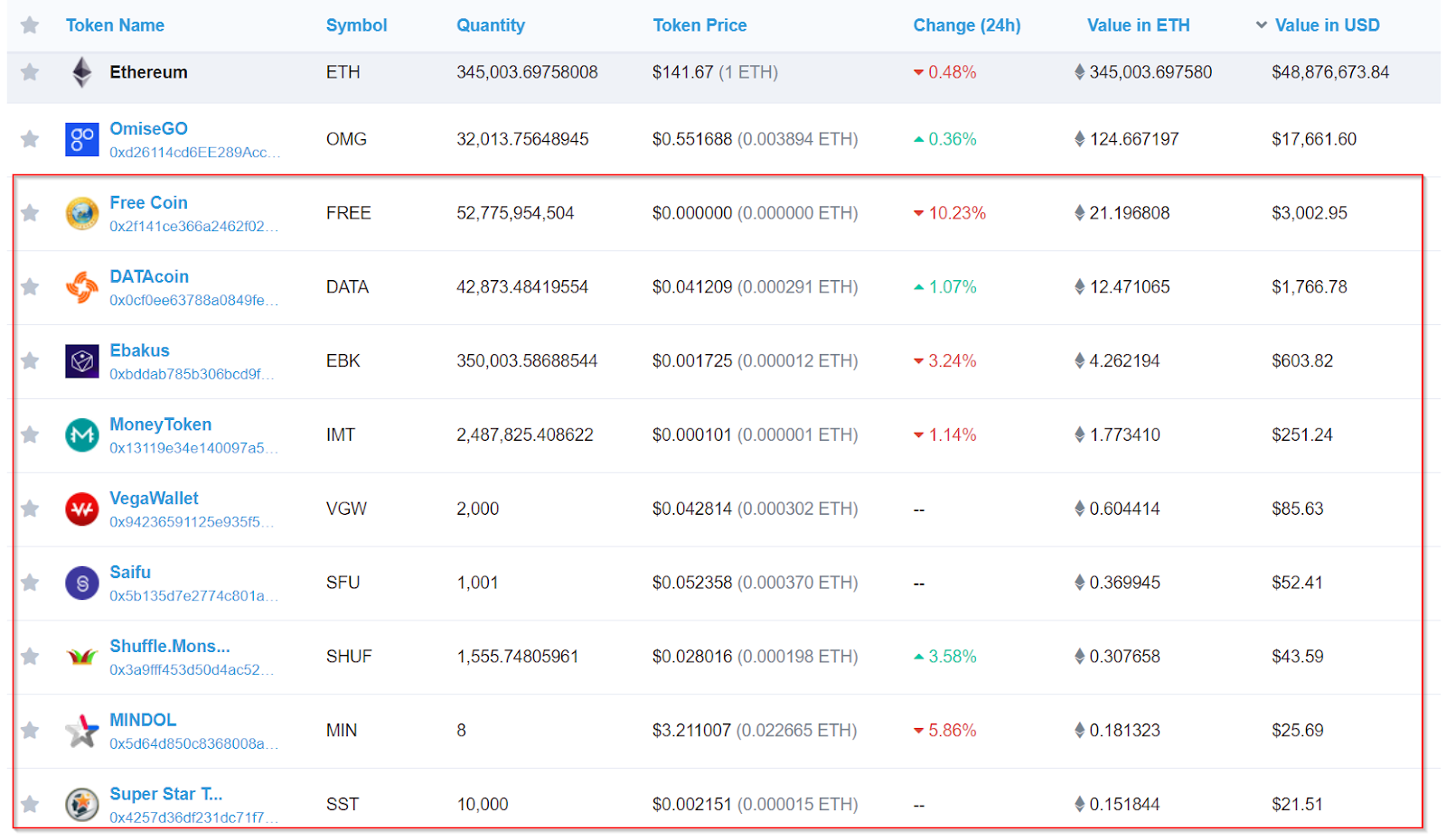The width and height of the screenshot is (1446, 840).
Task: Click the Super Star Token logo
Action: click(x=82, y=805)
